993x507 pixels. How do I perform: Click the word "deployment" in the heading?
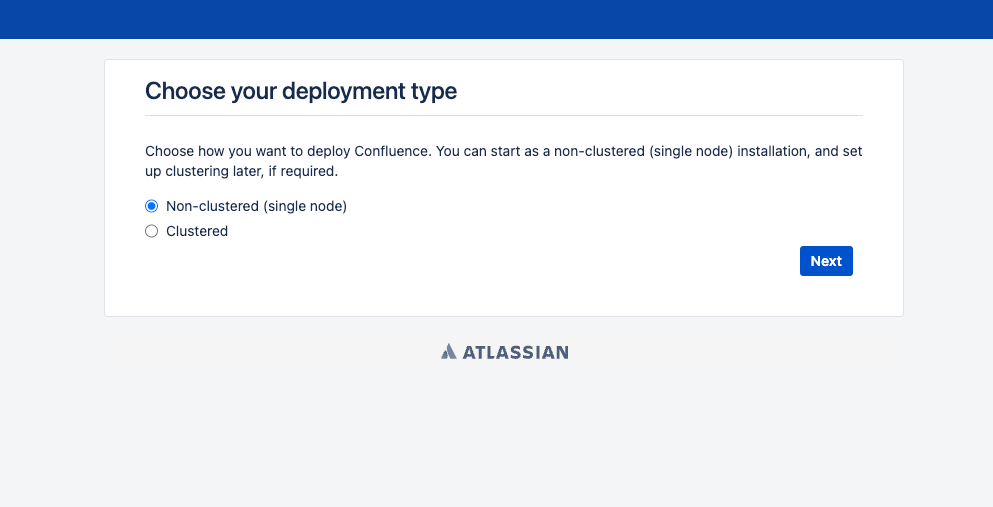pyautogui.click(x=344, y=91)
